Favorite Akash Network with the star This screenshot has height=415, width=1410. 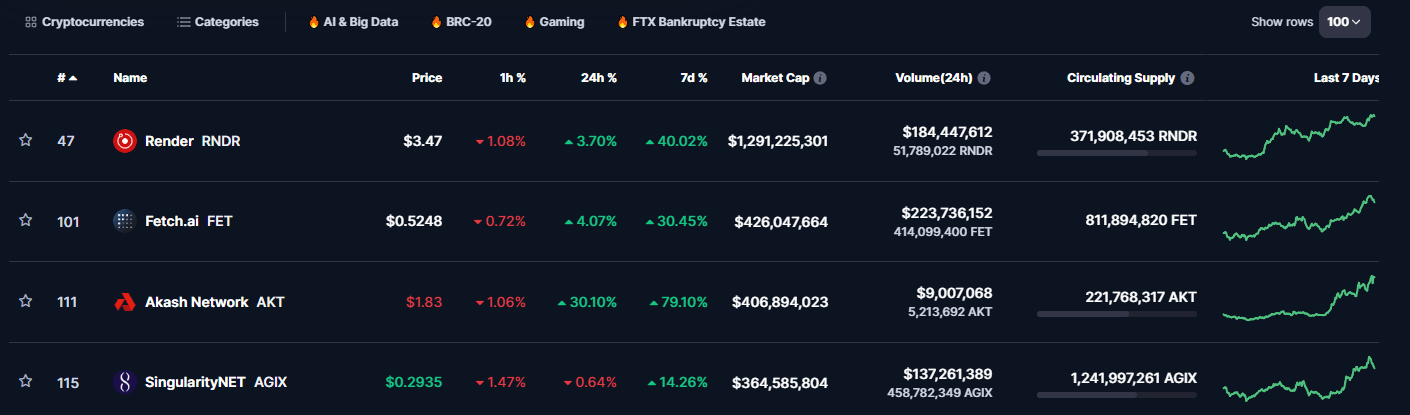26,301
